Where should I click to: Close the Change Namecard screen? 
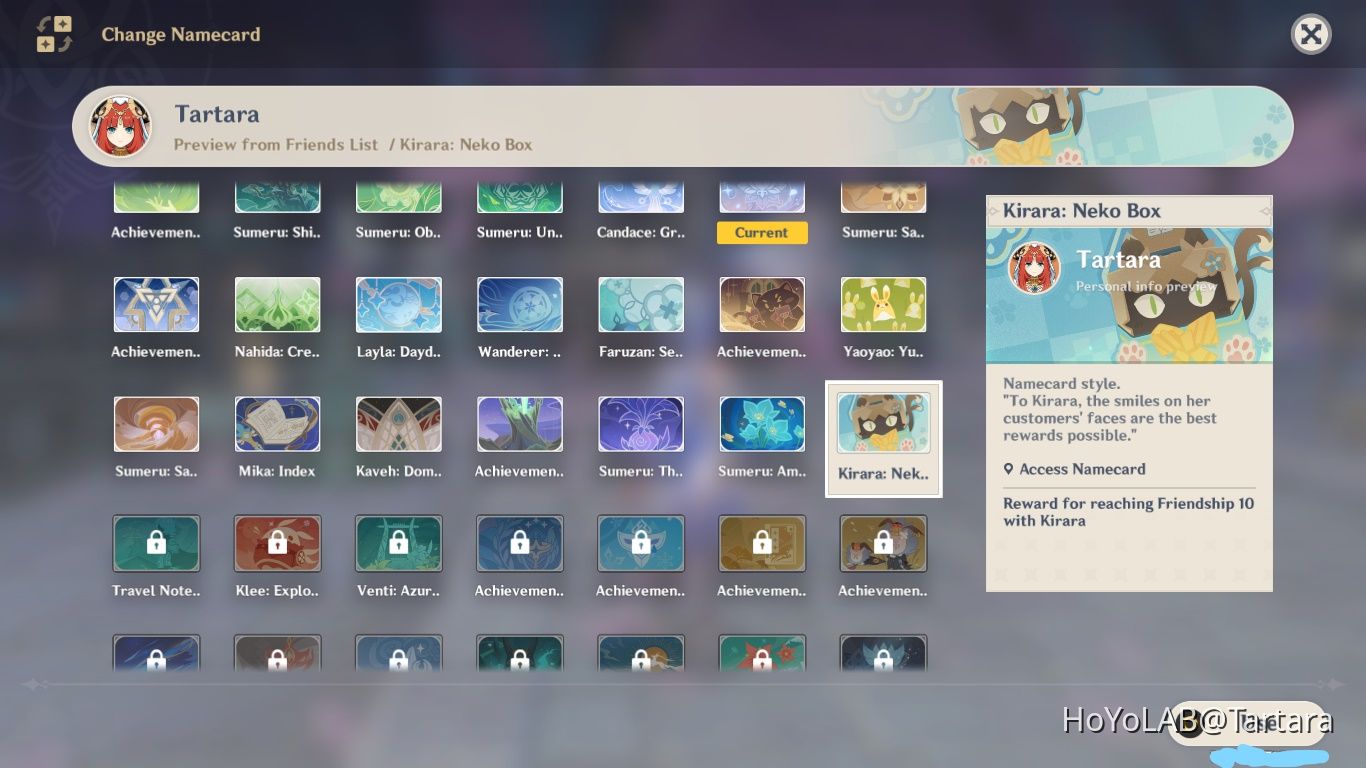coord(1310,35)
